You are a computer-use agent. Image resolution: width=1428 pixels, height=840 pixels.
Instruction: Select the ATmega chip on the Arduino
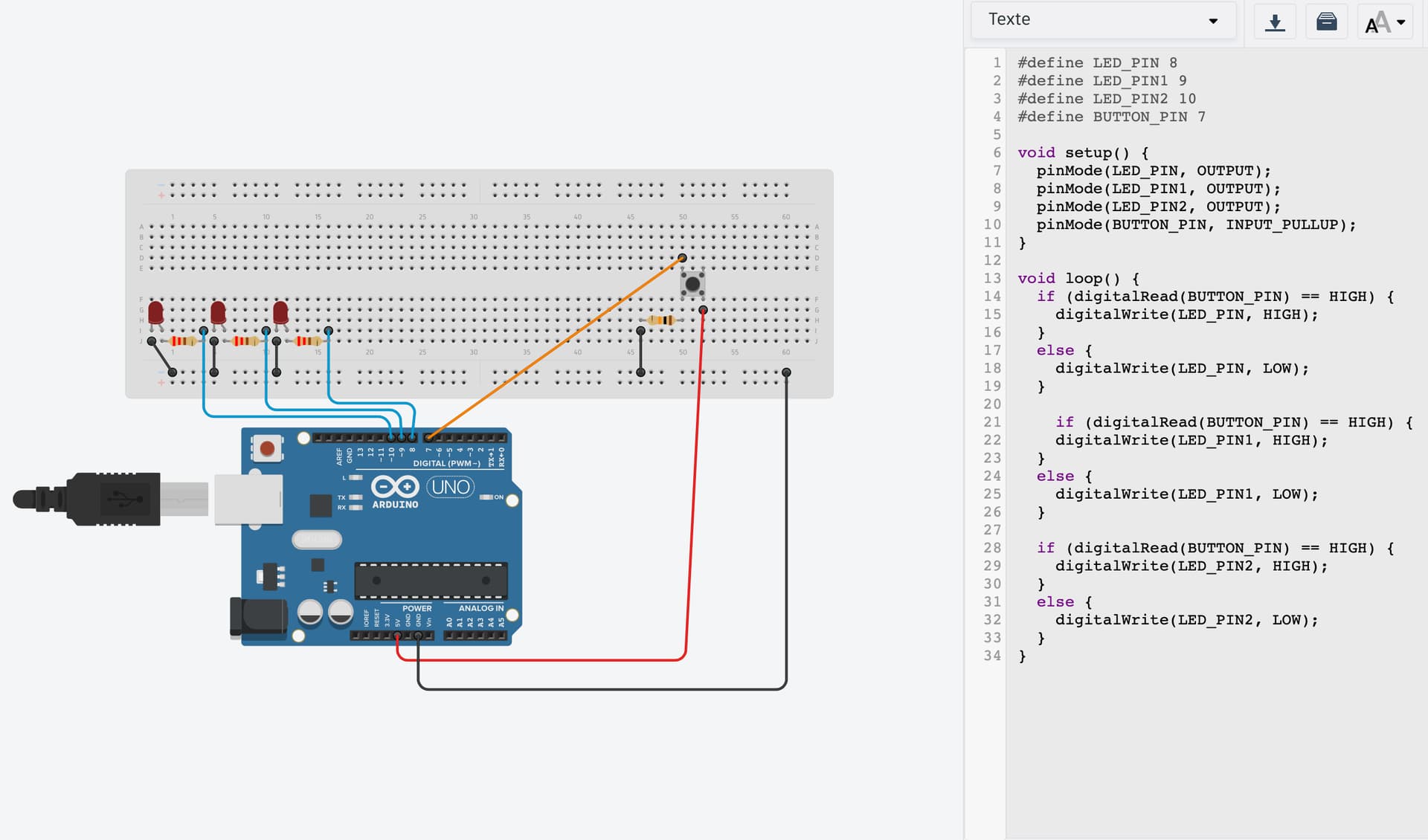(431, 581)
